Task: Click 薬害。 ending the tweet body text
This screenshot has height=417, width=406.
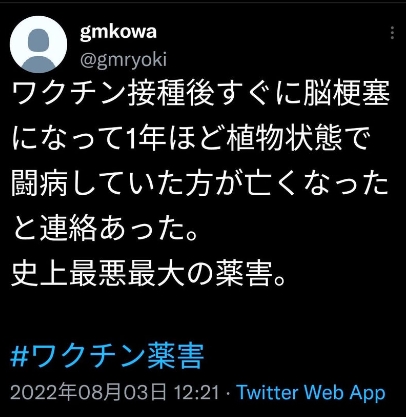Action: tap(250, 276)
